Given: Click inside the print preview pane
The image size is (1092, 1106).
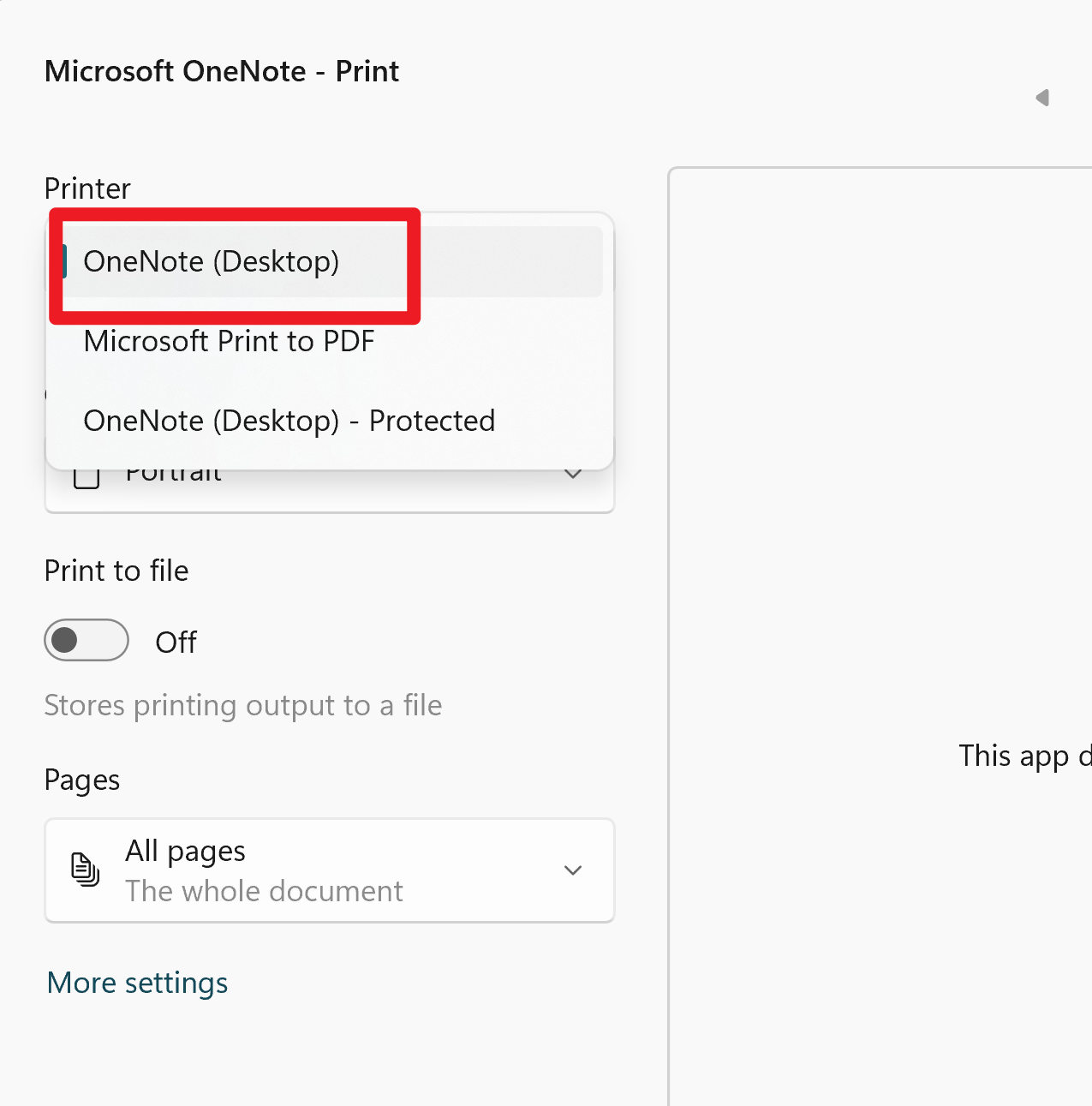Looking at the screenshot, I should click(880, 636).
